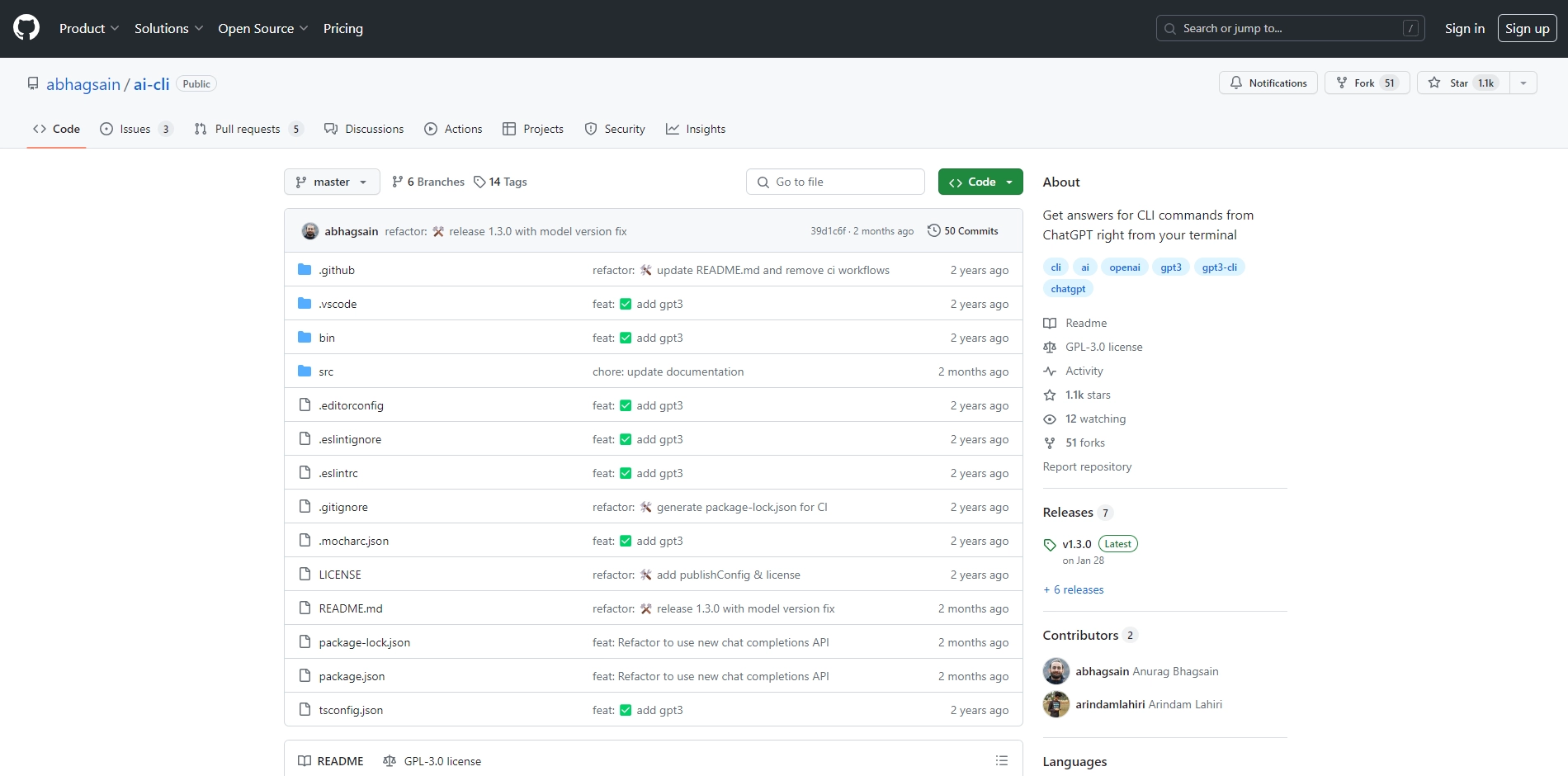Open commit hash 39d1c6f
1568x776 pixels.
tap(829, 231)
